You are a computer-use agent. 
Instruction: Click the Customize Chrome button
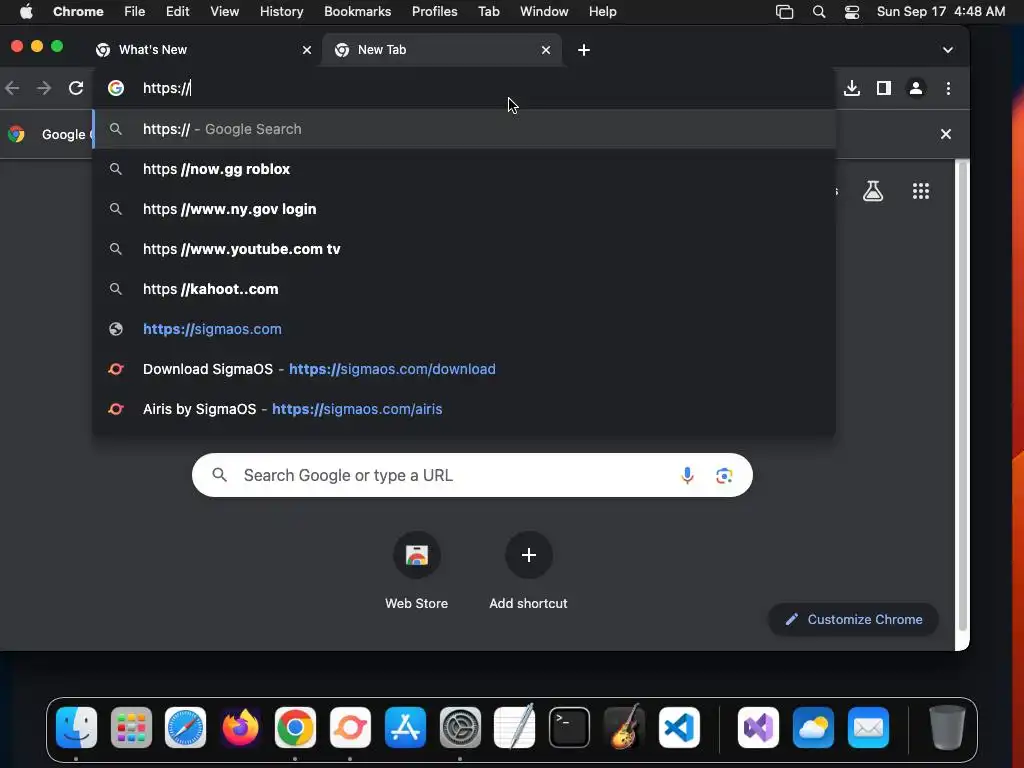pyautogui.click(x=854, y=619)
